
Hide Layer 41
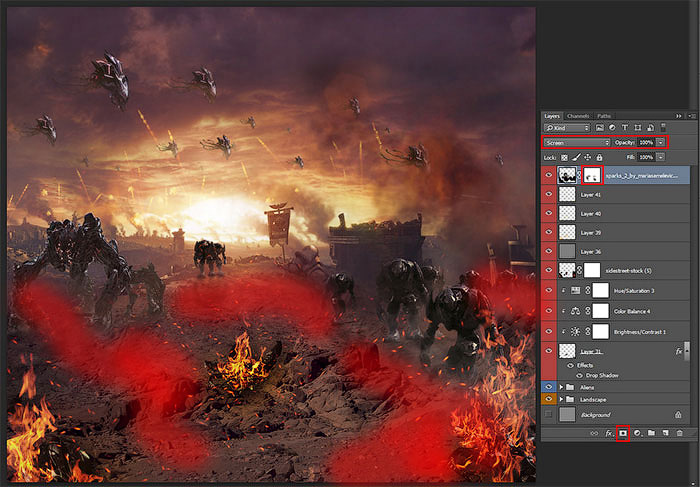tap(549, 194)
